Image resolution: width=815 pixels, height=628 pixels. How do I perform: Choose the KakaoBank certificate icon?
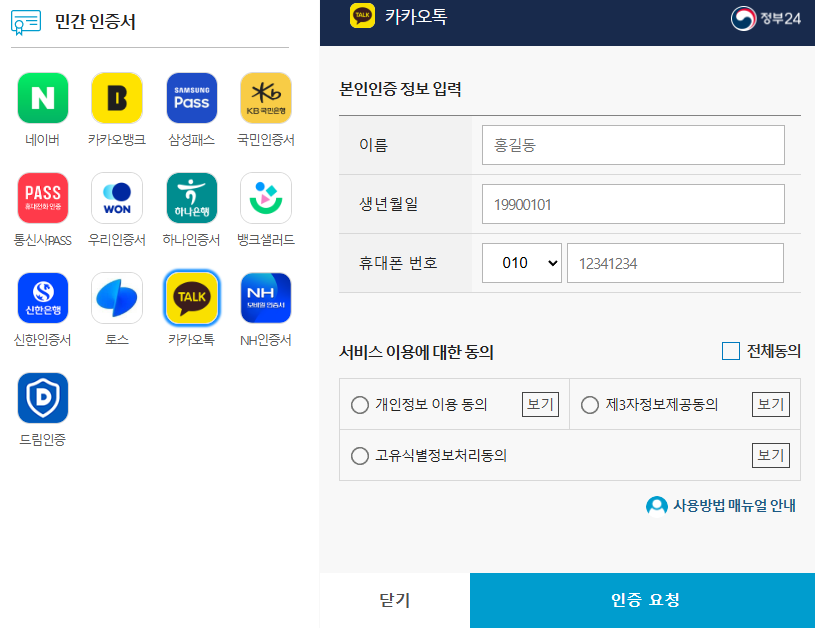point(117,98)
